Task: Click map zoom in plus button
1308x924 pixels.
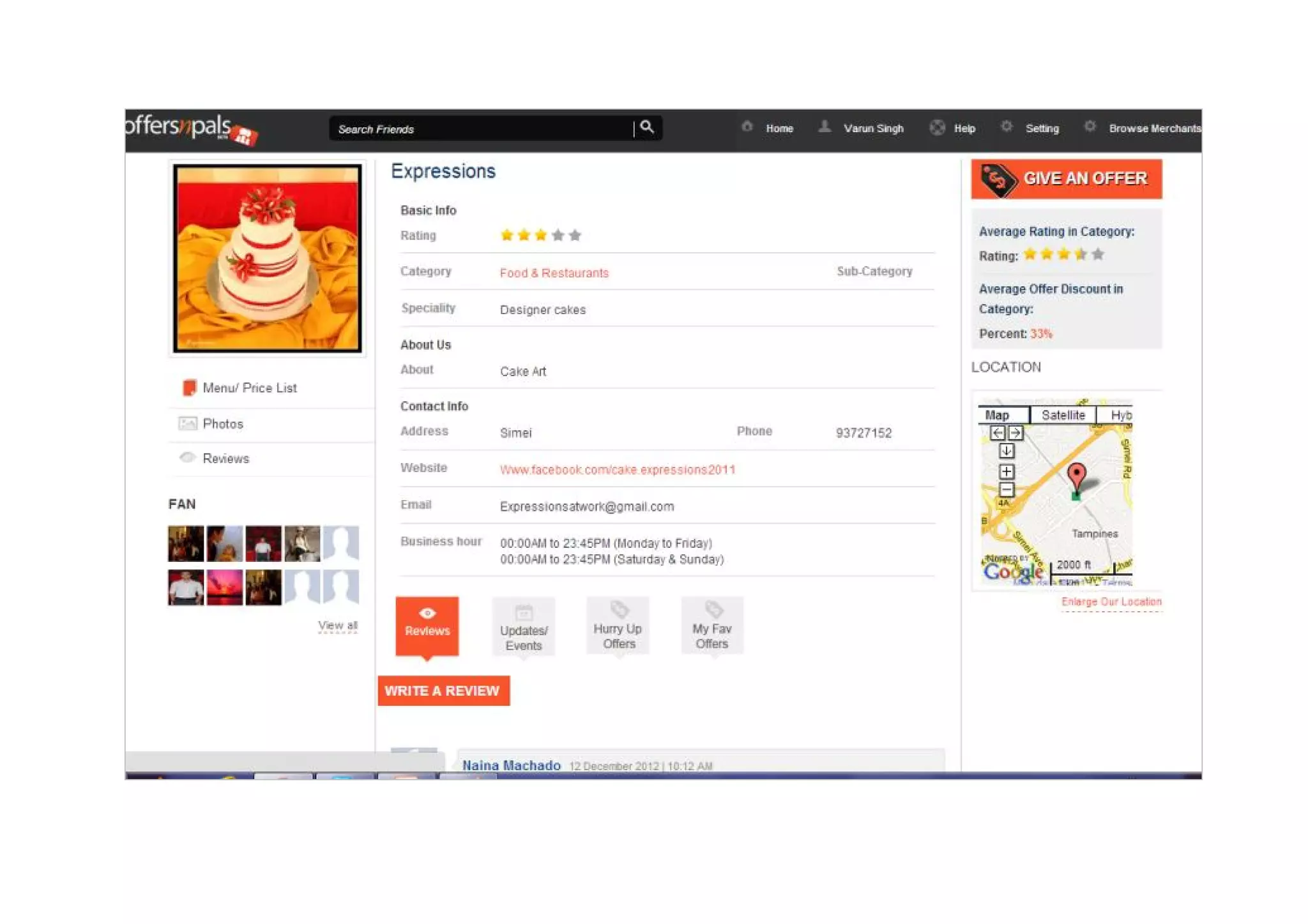Action: click(1007, 472)
